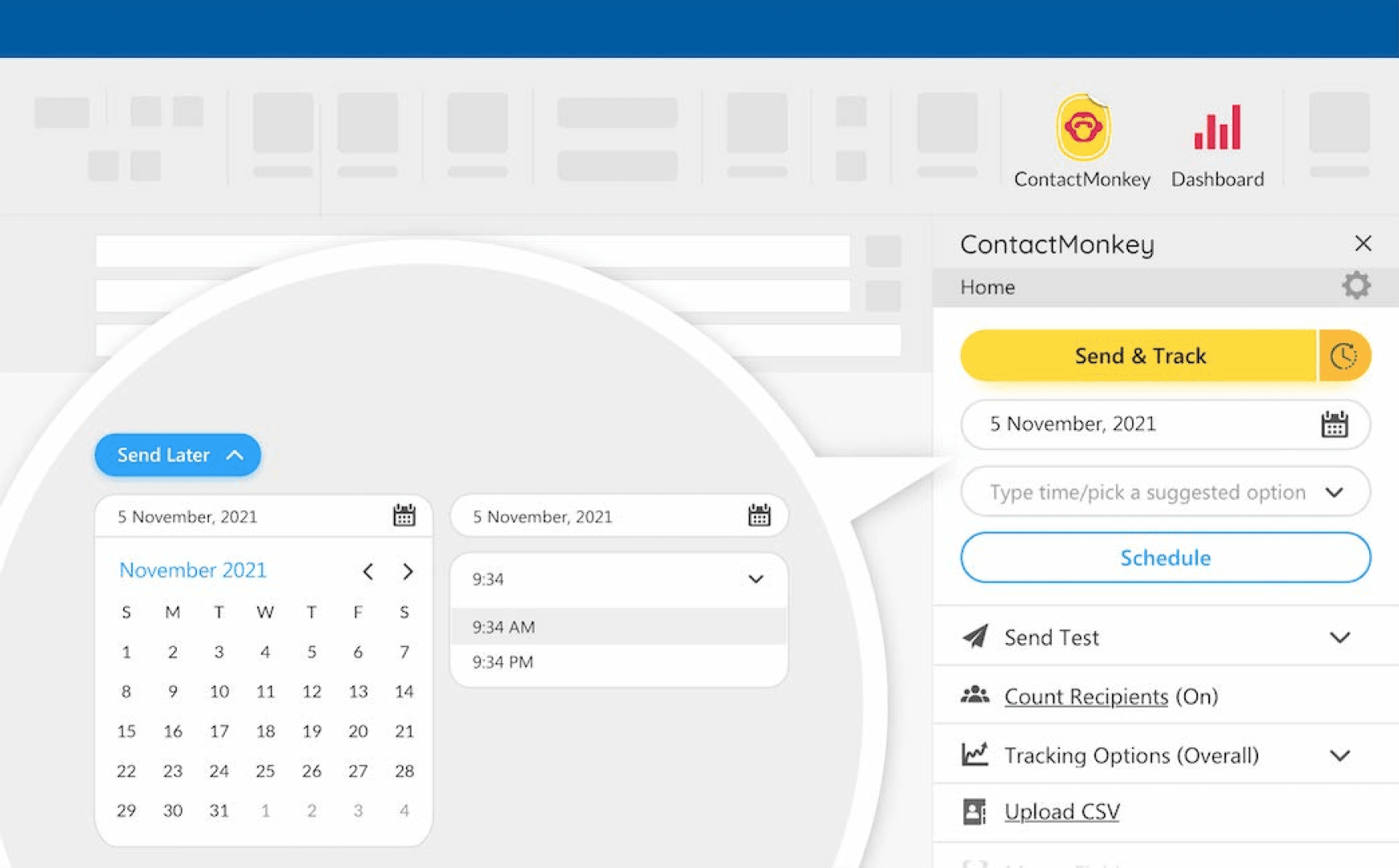Image resolution: width=1399 pixels, height=868 pixels.
Task: Select November 5 in the calendar
Action: pos(312,652)
